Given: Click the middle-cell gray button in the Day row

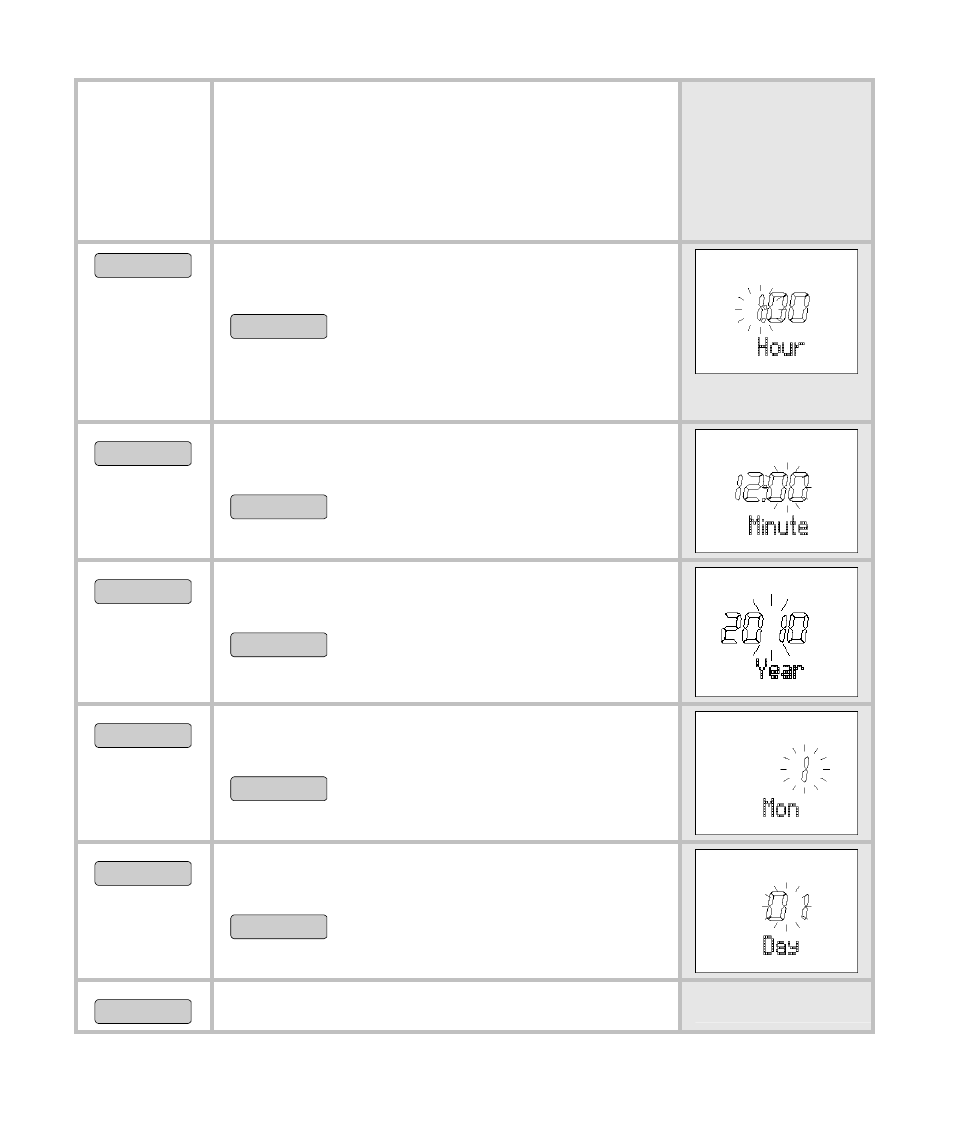Looking at the screenshot, I should (x=279, y=927).
